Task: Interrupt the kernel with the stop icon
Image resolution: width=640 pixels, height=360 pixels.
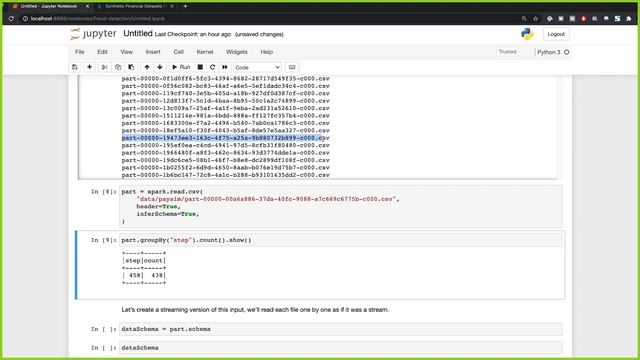Action: [200, 67]
